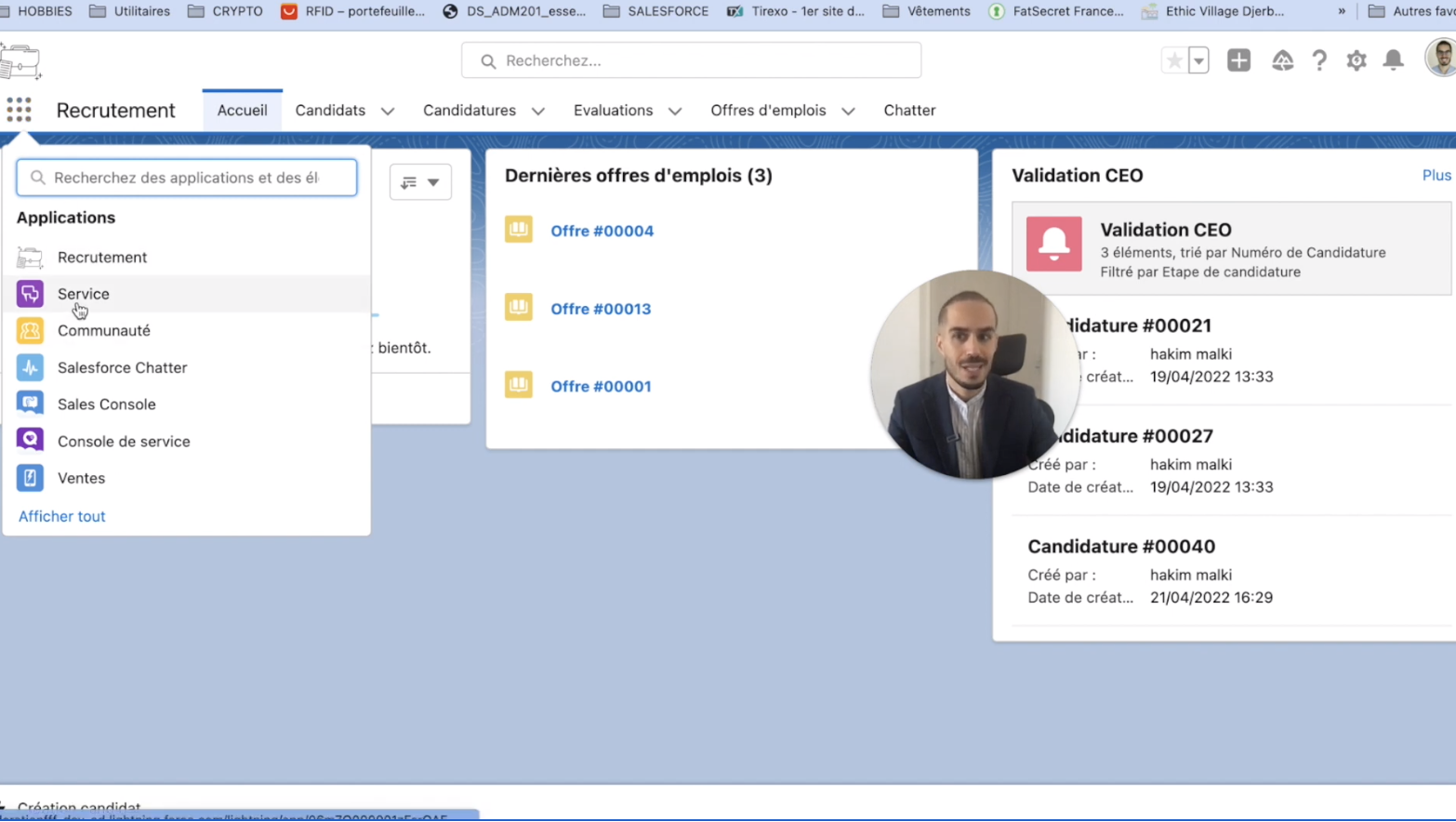This screenshot has height=822, width=1456.
Task: Open the favorites list dropdown arrow
Action: (x=1198, y=60)
